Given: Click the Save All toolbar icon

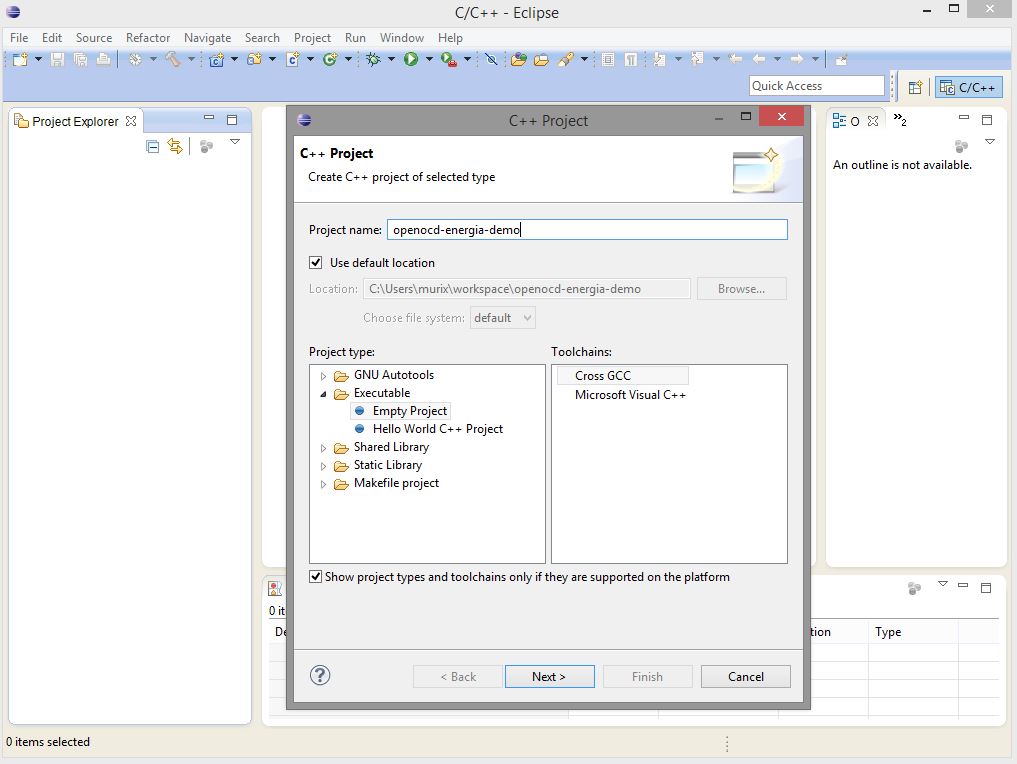Looking at the screenshot, I should pos(80,60).
